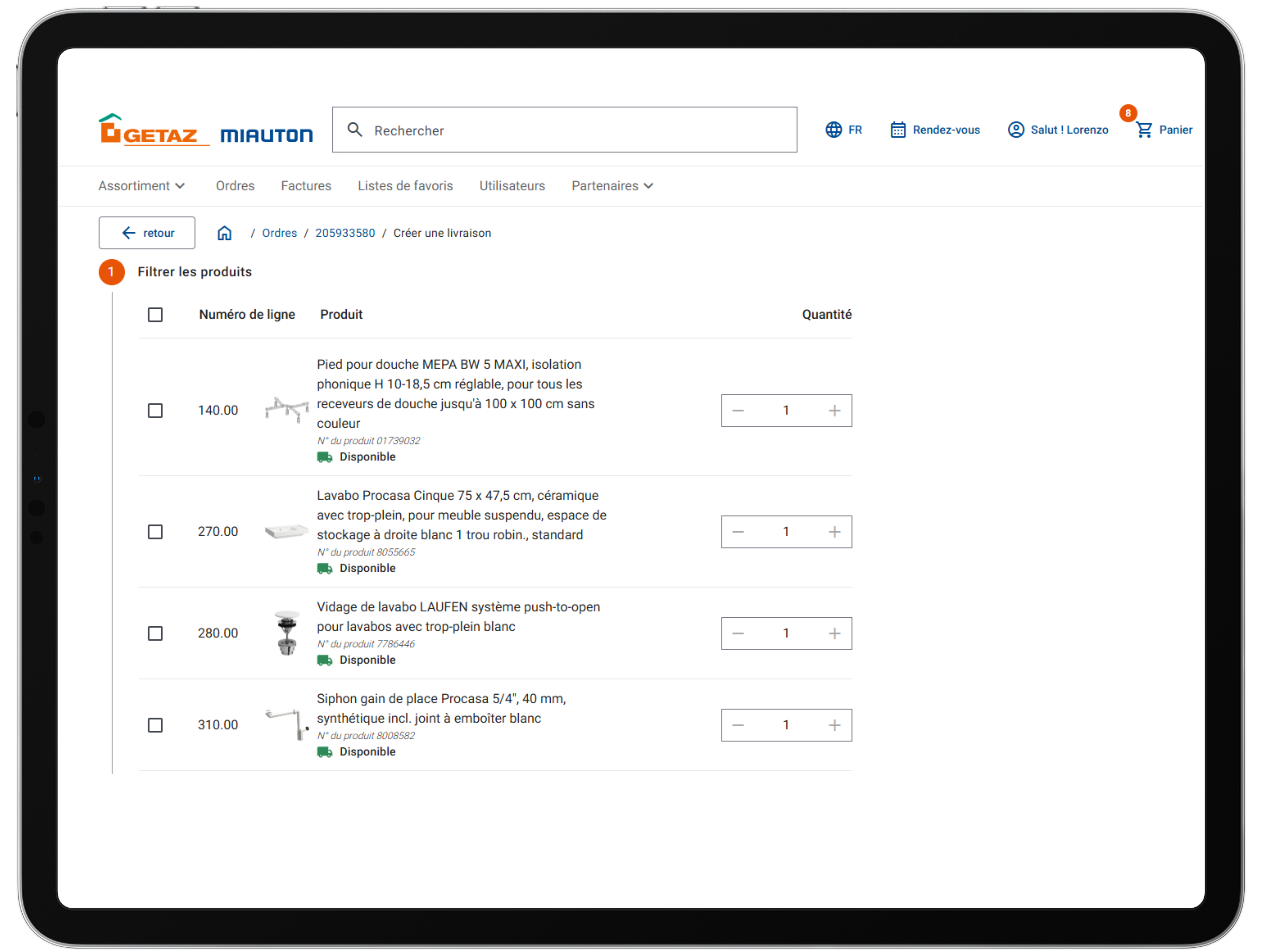Click the home breadcrumb icon
This screenshot has height=952, width=1269.
[224, 233]
